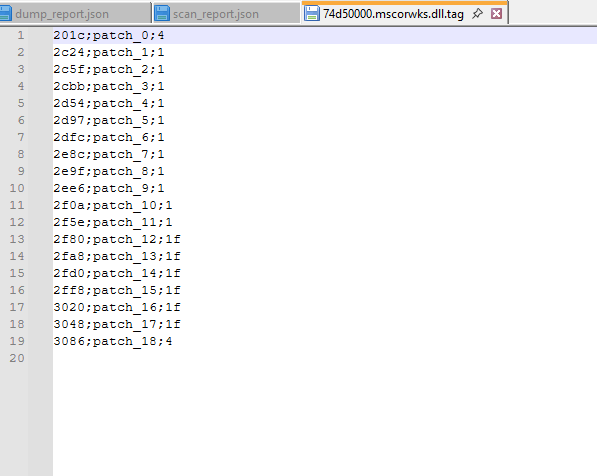Click line number 1 in the gutter
Image resolution: width=597 pixels, height=476 pixels.
click(x=21, y=35)
